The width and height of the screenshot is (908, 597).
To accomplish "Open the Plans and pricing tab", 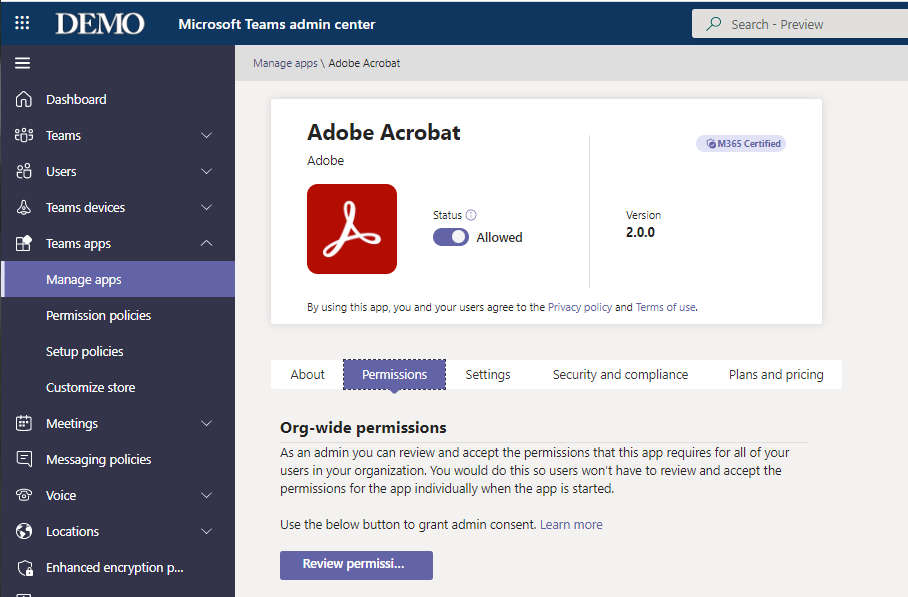I will [776, 374].
